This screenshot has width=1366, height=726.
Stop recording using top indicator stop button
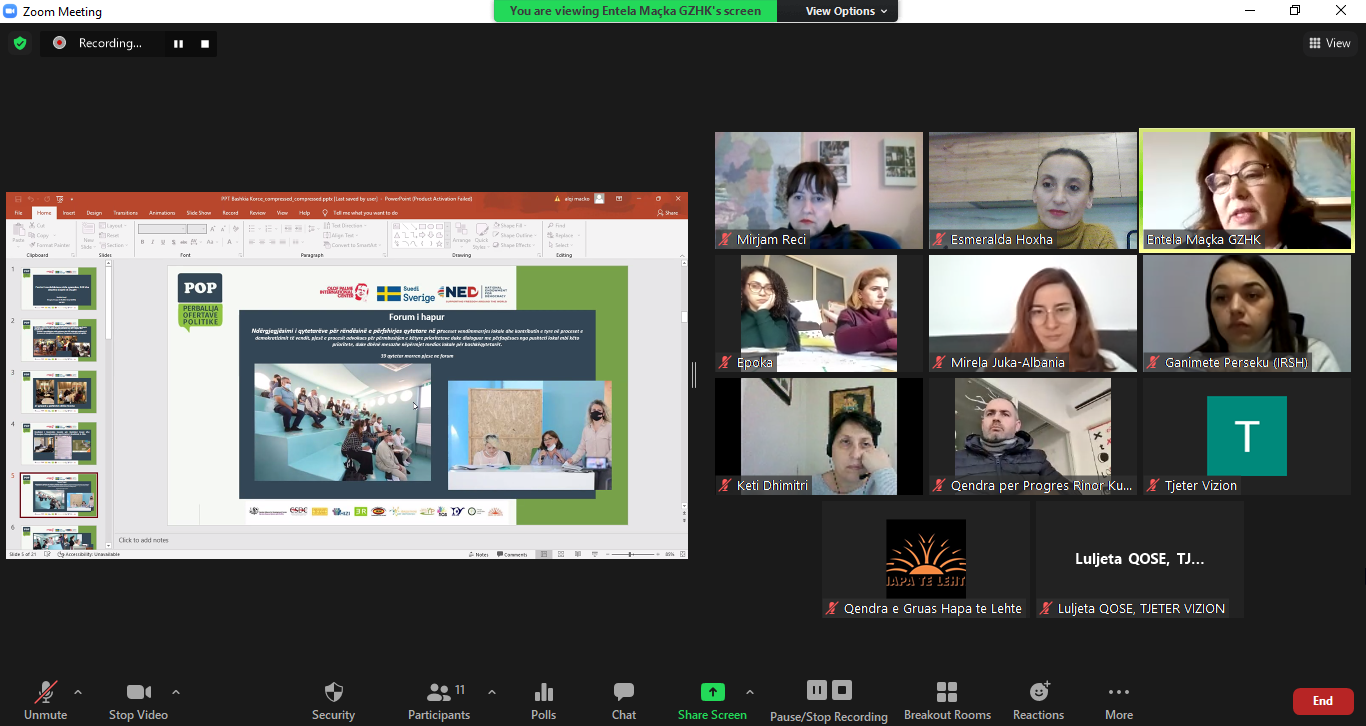[x=205, y=43]
